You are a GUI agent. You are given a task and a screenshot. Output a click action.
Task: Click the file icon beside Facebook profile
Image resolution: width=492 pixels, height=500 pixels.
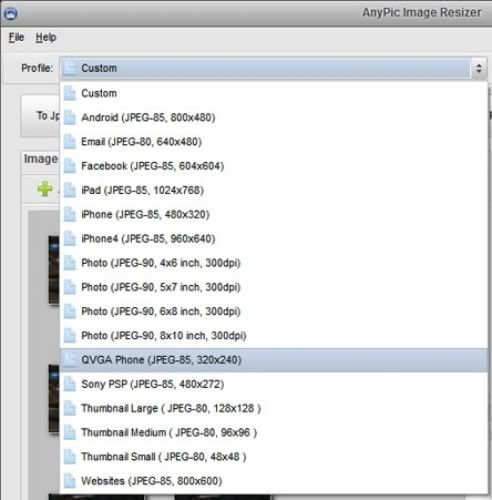pyautogui.click(x=70, y=166)
